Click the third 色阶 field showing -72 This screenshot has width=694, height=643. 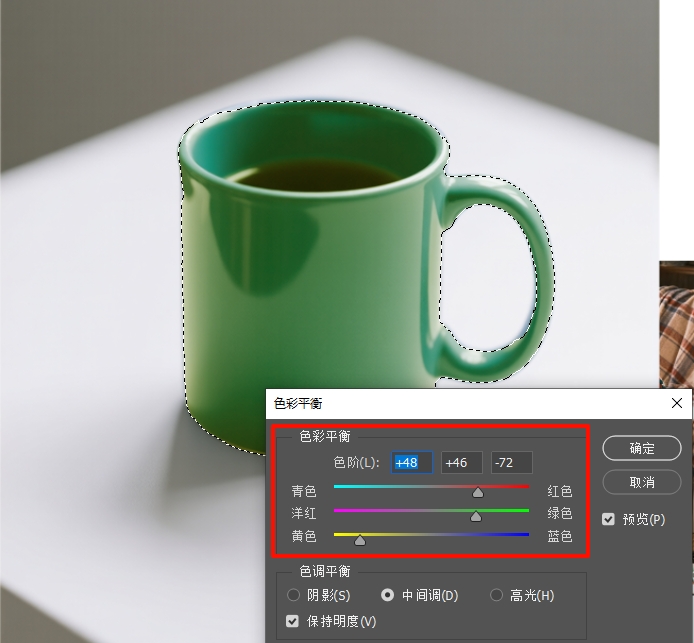tap(511, 462)
